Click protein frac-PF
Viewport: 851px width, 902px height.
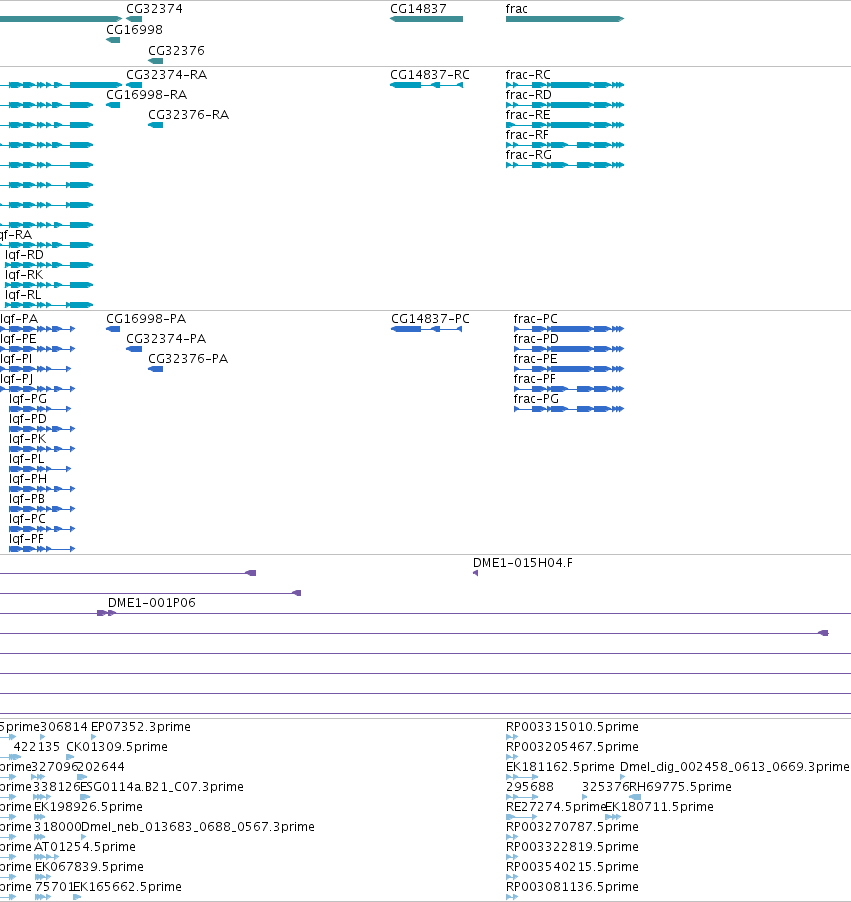click(x=535, y=379)
